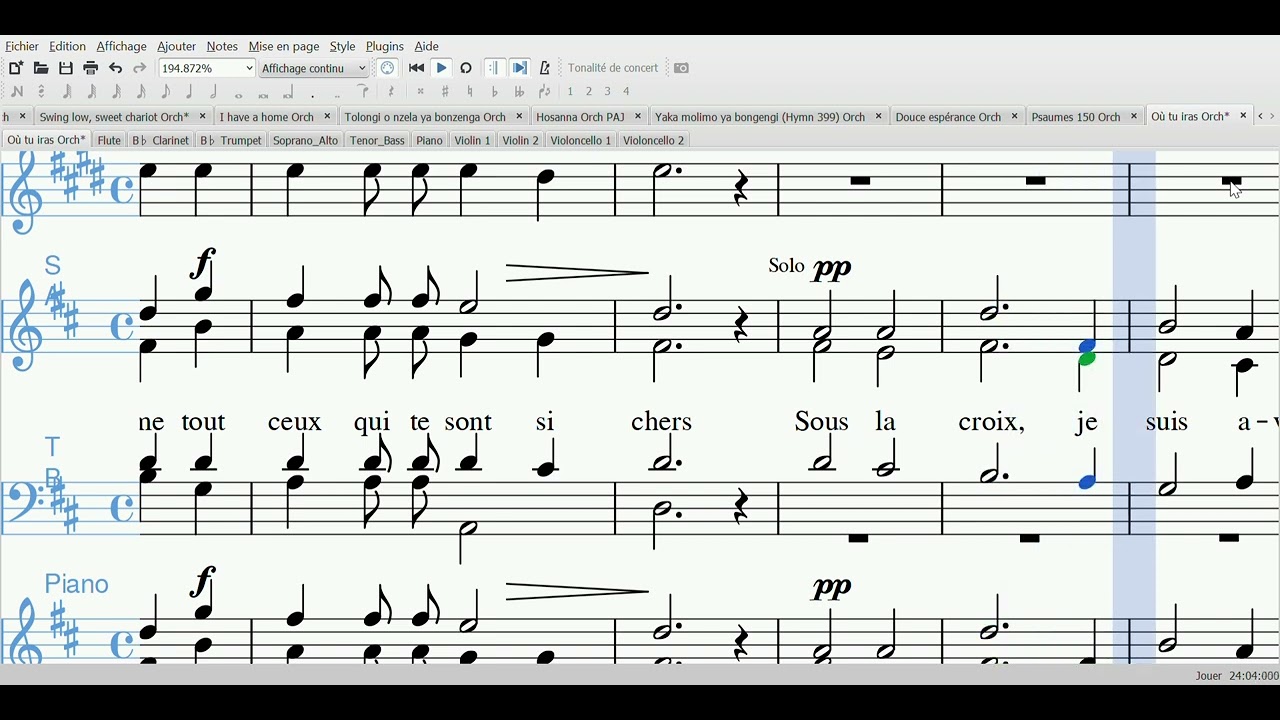Image resolution: width=1280 pixels, height=720 pixels.
Task: Close the Psaumes 150 Orch tab
Action: coord(1134,117)
